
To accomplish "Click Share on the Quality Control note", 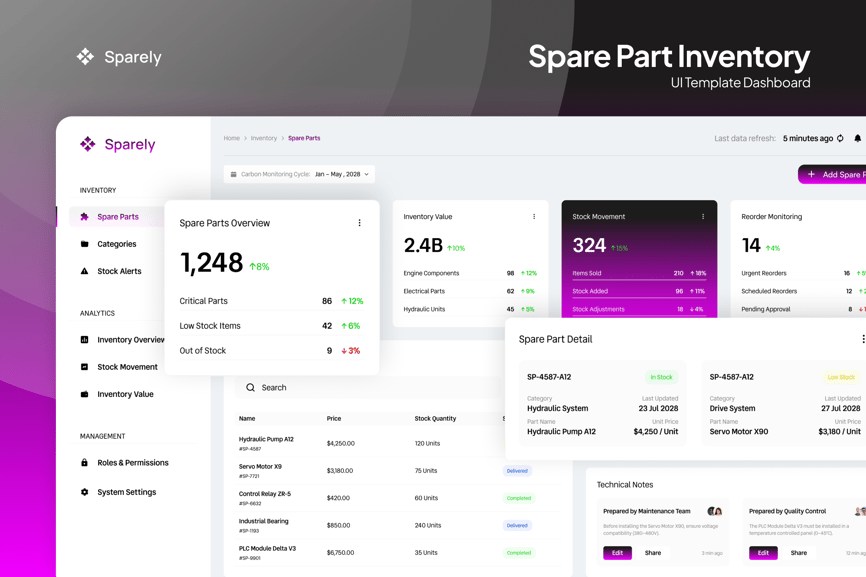I will (x=798, y=553).
